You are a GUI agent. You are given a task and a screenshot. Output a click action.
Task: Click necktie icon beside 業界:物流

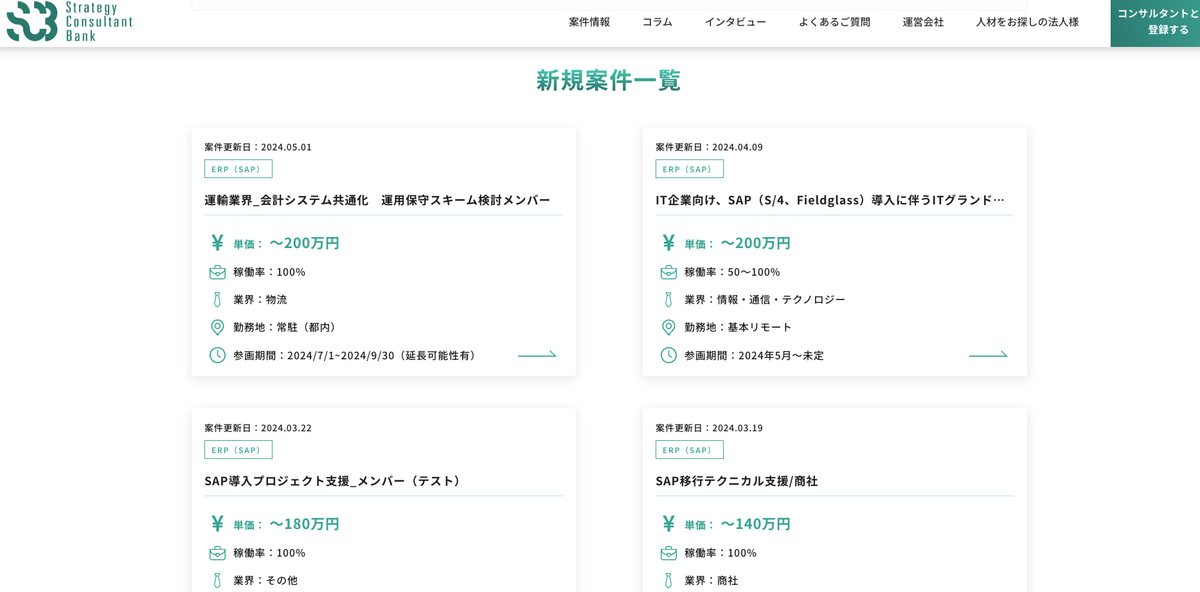(x=217, y=299)
